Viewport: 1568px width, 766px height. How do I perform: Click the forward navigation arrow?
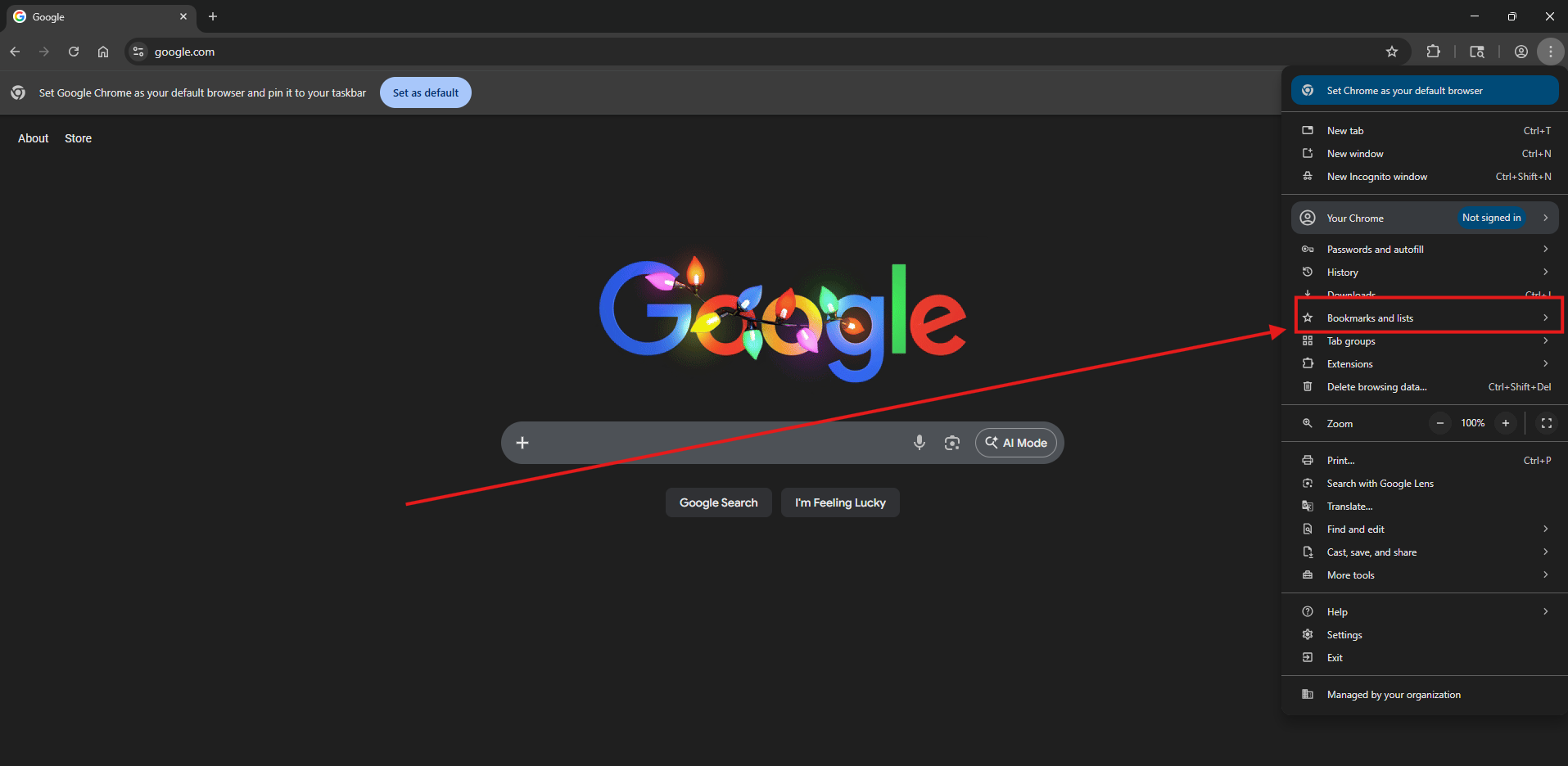(x=44, y=52)
